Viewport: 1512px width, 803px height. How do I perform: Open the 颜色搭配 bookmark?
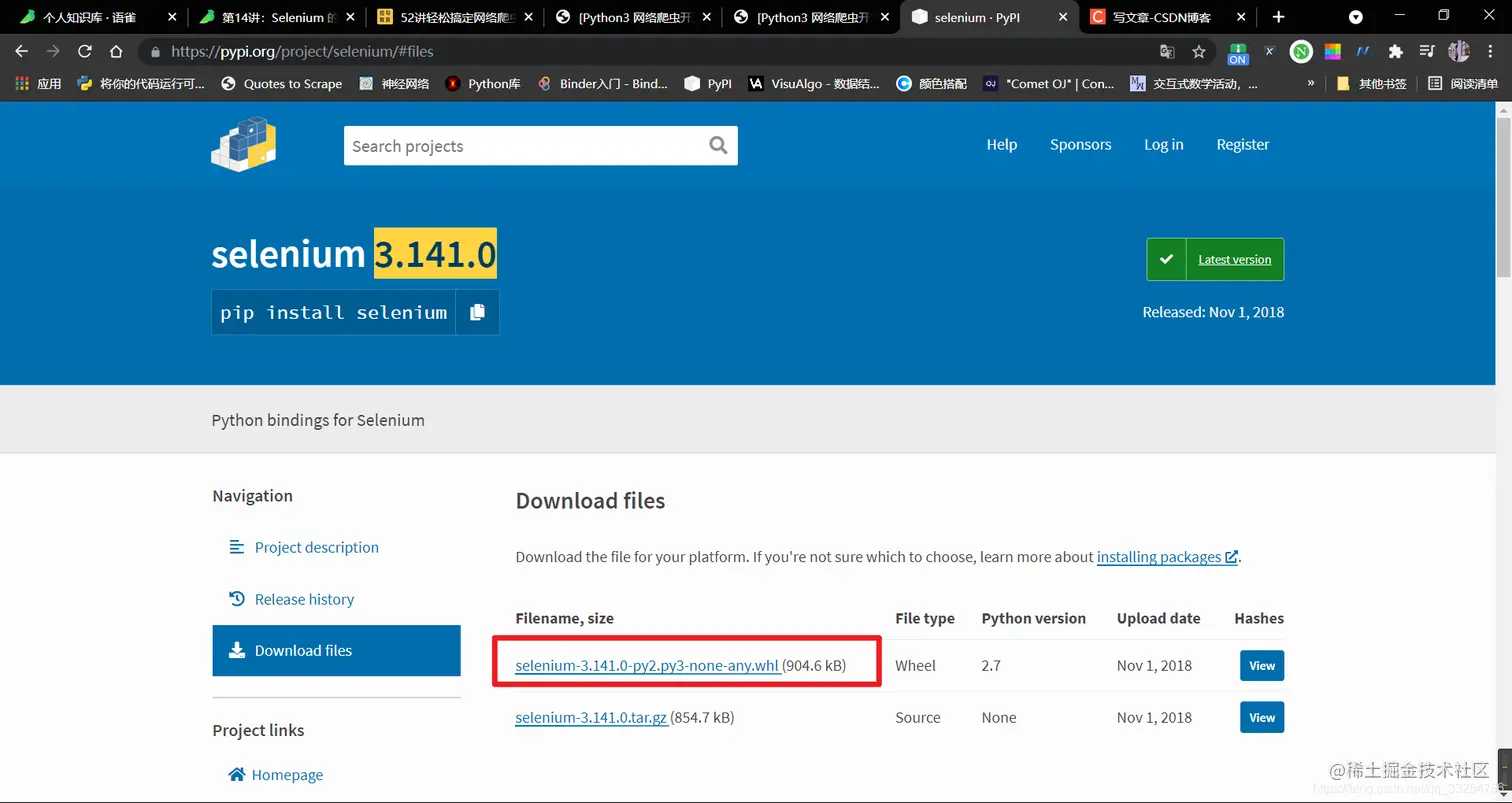(x=932, y=84)
